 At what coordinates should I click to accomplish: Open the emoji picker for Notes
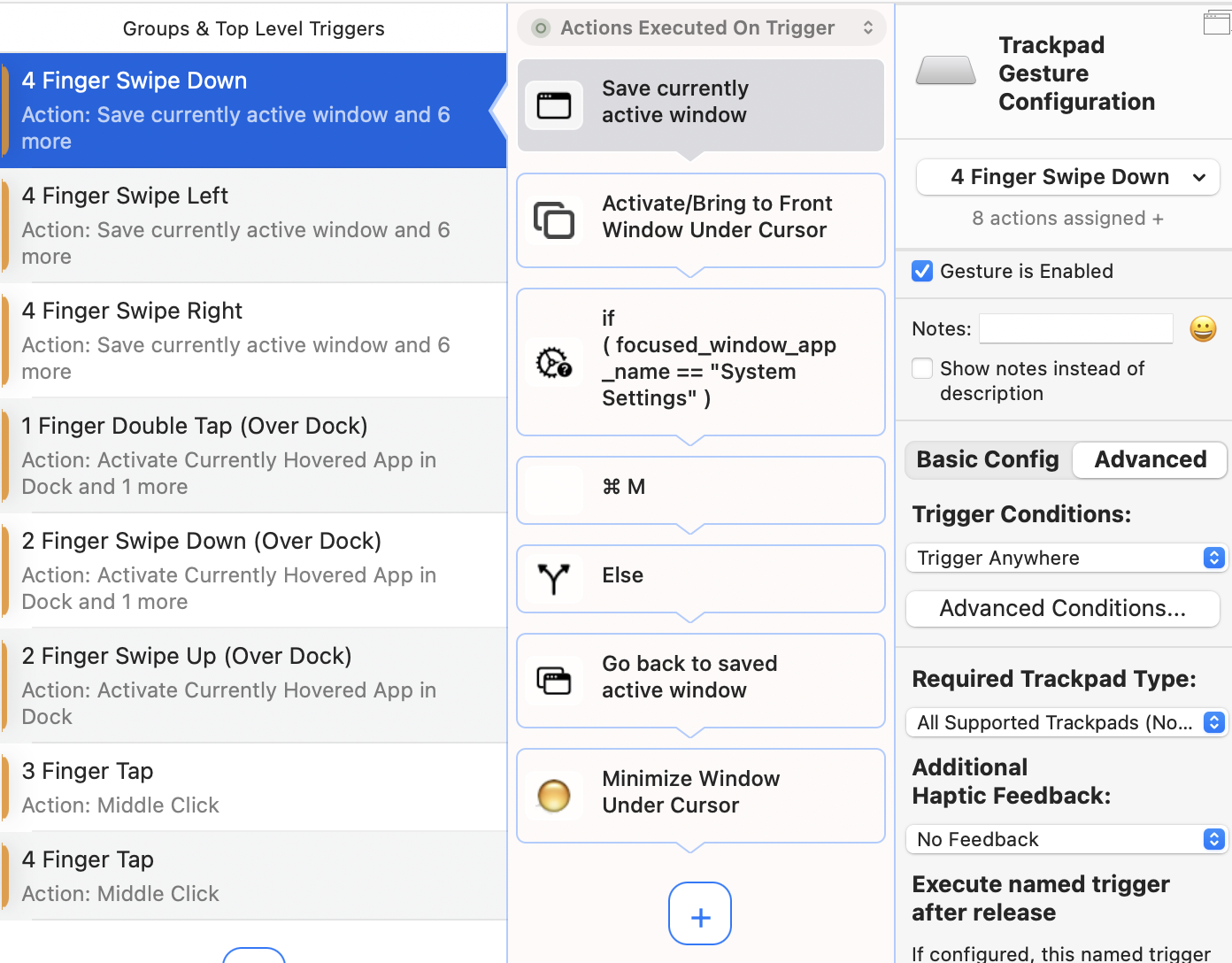1203,329
